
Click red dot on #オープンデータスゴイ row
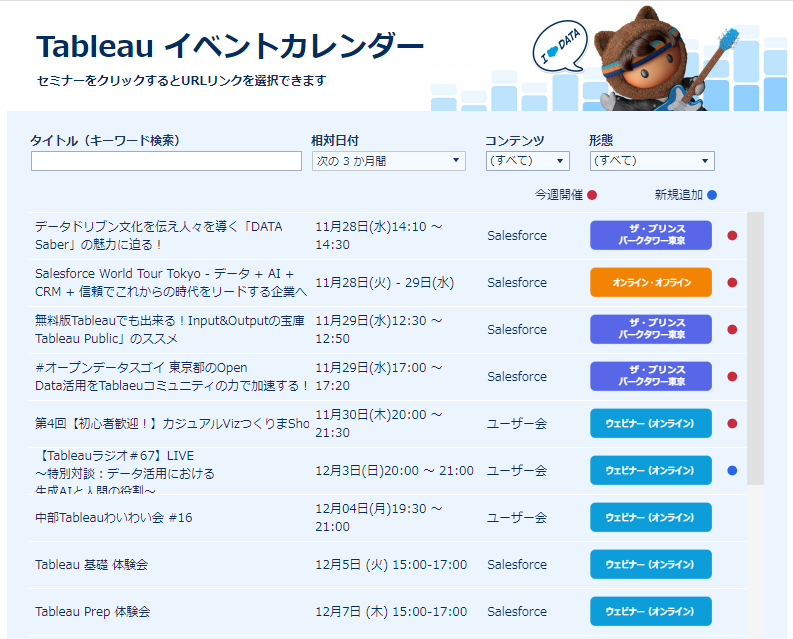point(732,376)
